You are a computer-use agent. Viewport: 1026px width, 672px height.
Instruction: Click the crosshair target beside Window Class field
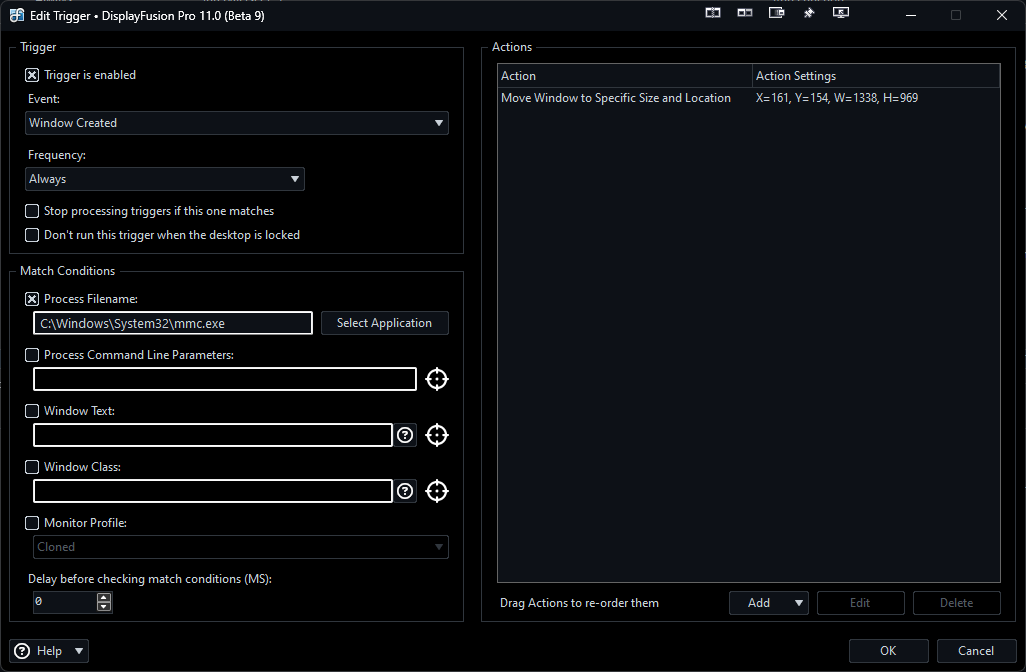[x=437, y=491]
